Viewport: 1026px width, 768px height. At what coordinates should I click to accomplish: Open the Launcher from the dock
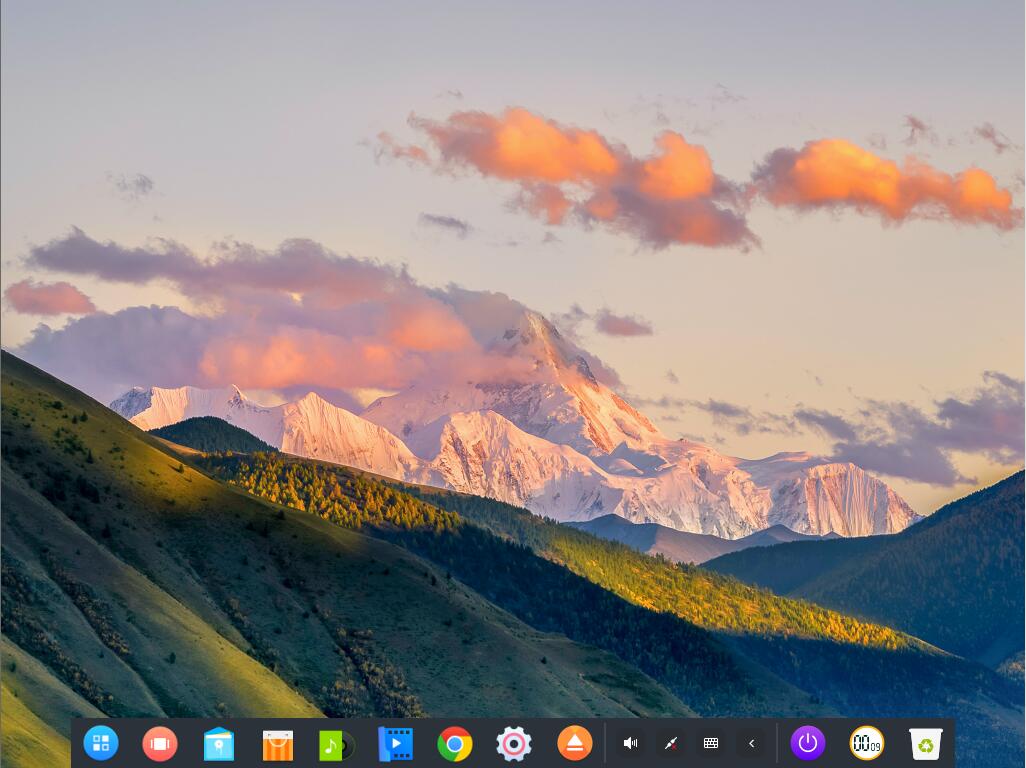(x=101, y=743)
